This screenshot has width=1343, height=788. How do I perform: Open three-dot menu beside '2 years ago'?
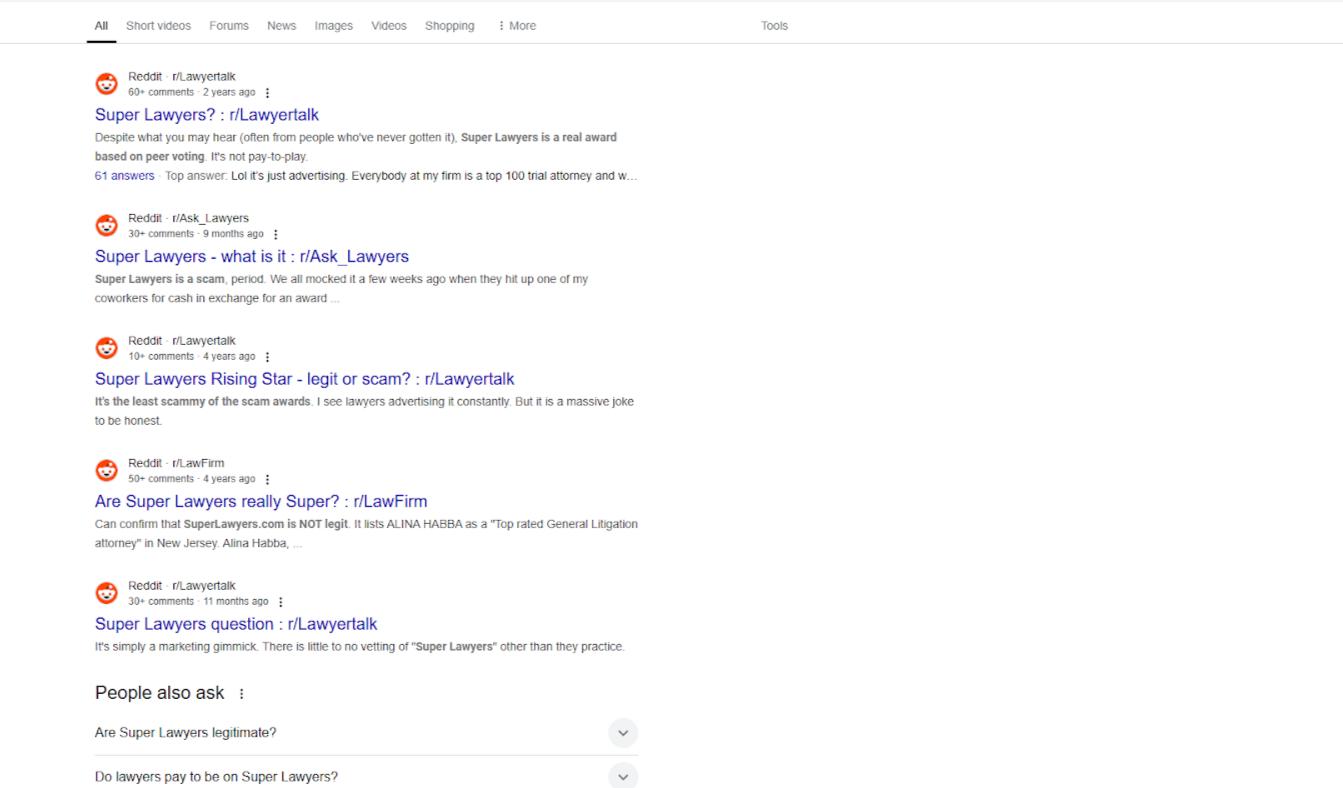[x=267, y=93]
